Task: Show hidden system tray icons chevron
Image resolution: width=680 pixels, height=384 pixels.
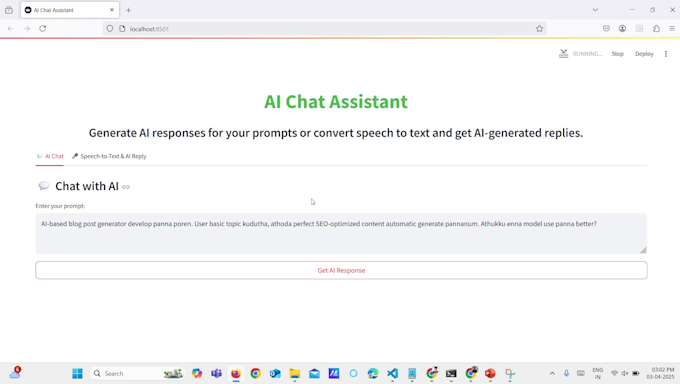Action: 552,373
